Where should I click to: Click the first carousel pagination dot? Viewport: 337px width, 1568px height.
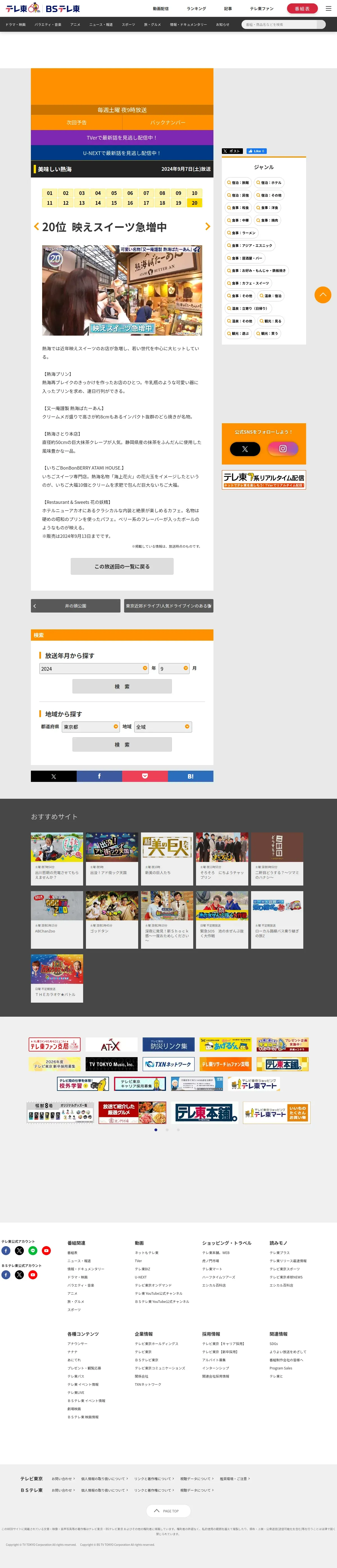pyautogui.click(x=156, y=1130)
